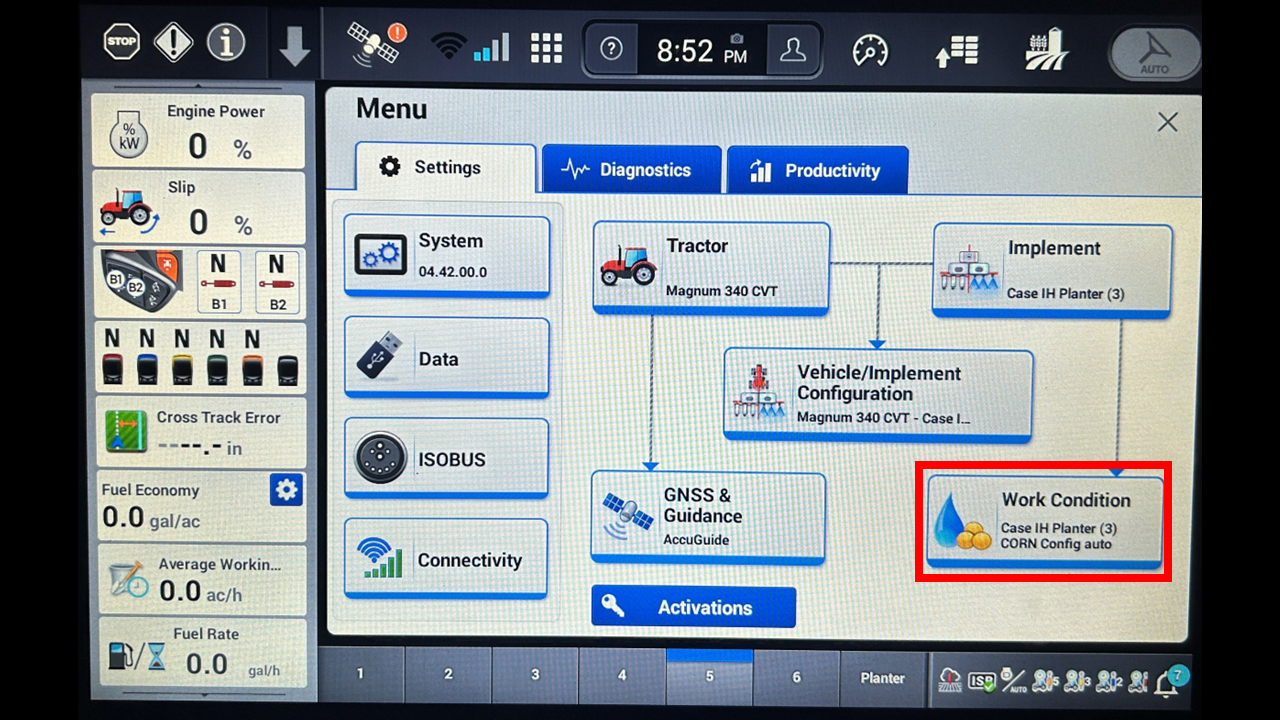The image size is (1280, 720).
Task: Tap the status icon labeled 2
Action: (1110, 681)
